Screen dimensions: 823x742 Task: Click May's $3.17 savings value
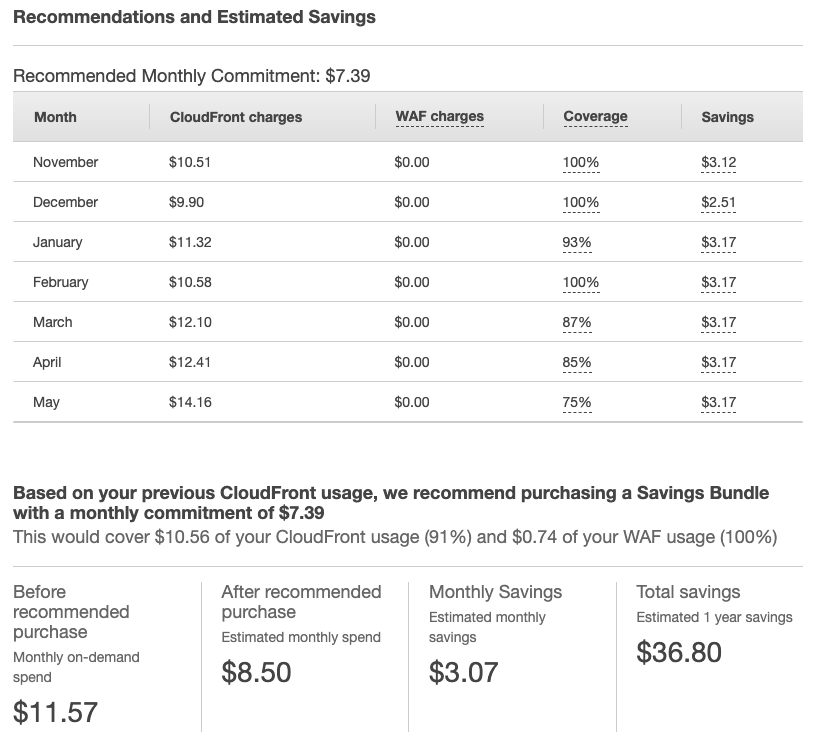(719, 402)
